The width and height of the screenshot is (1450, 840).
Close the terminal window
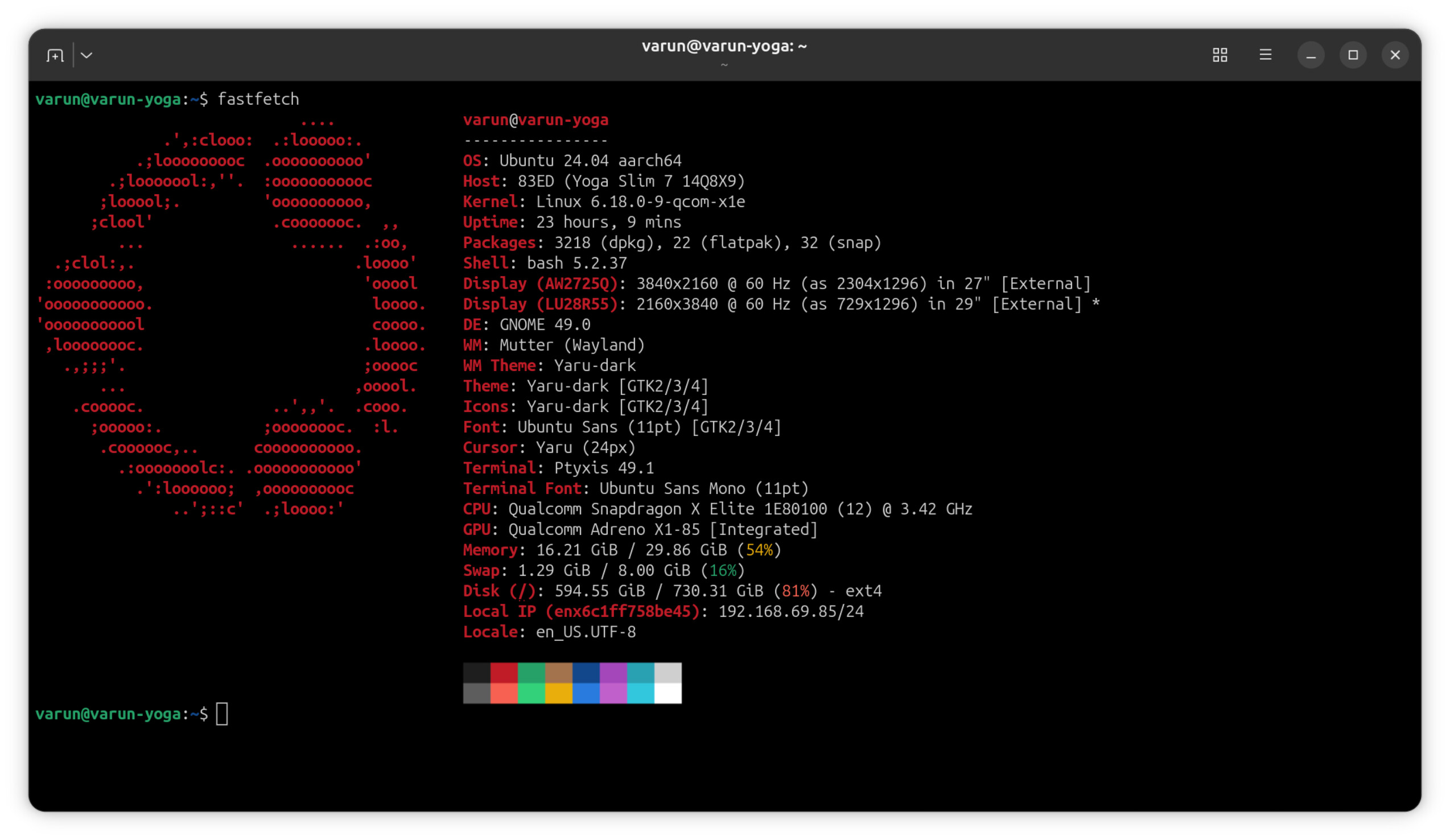click(x=1394, y=55)
